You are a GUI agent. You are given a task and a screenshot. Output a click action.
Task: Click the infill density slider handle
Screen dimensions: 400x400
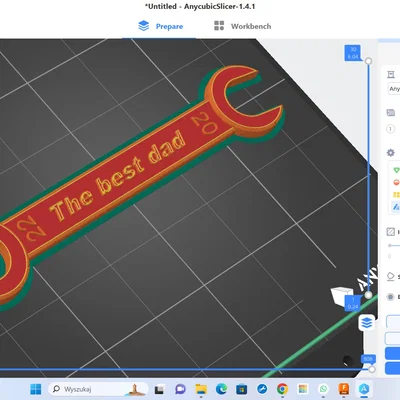point(390,245)
